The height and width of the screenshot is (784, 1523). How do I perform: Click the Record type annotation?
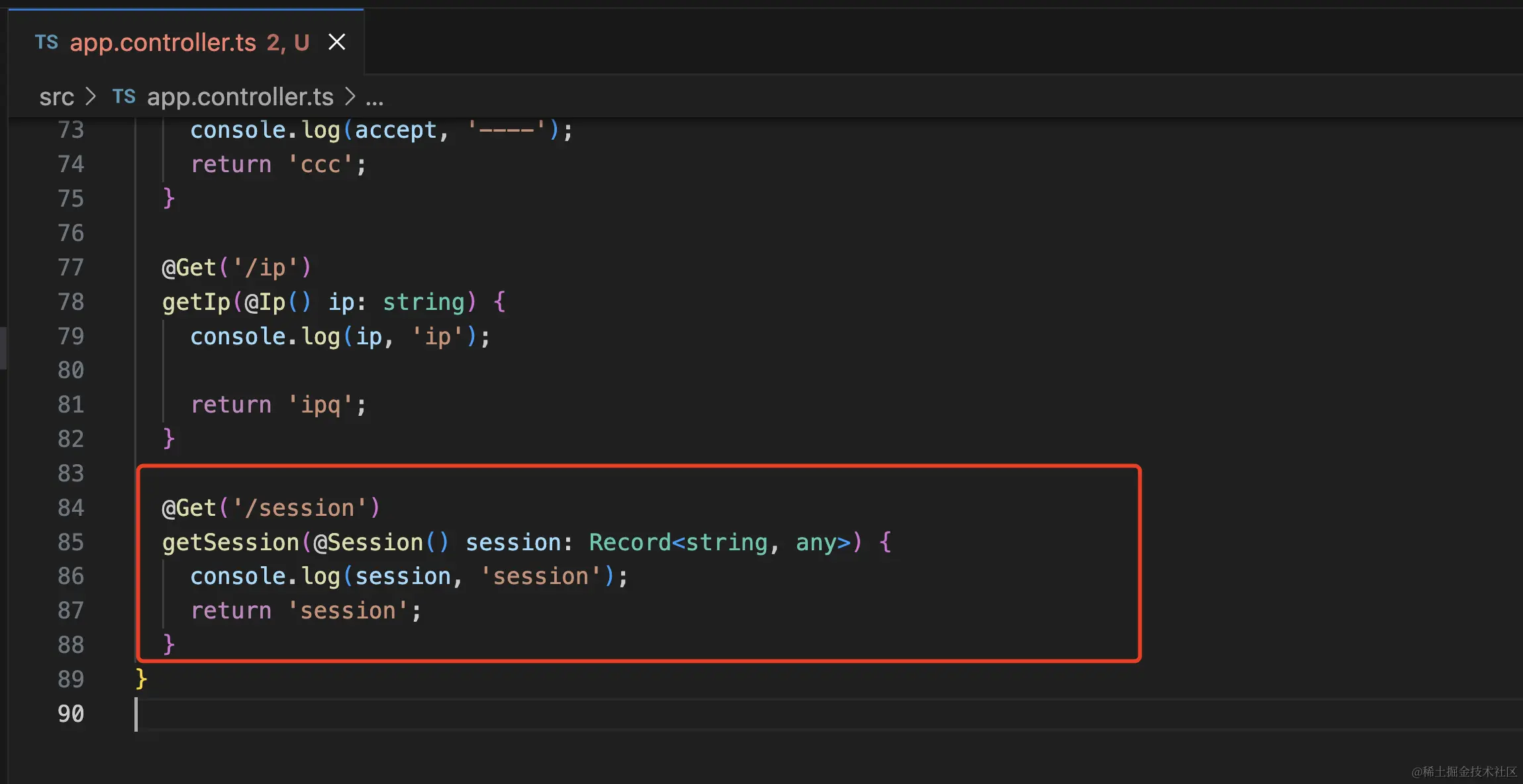629,542
